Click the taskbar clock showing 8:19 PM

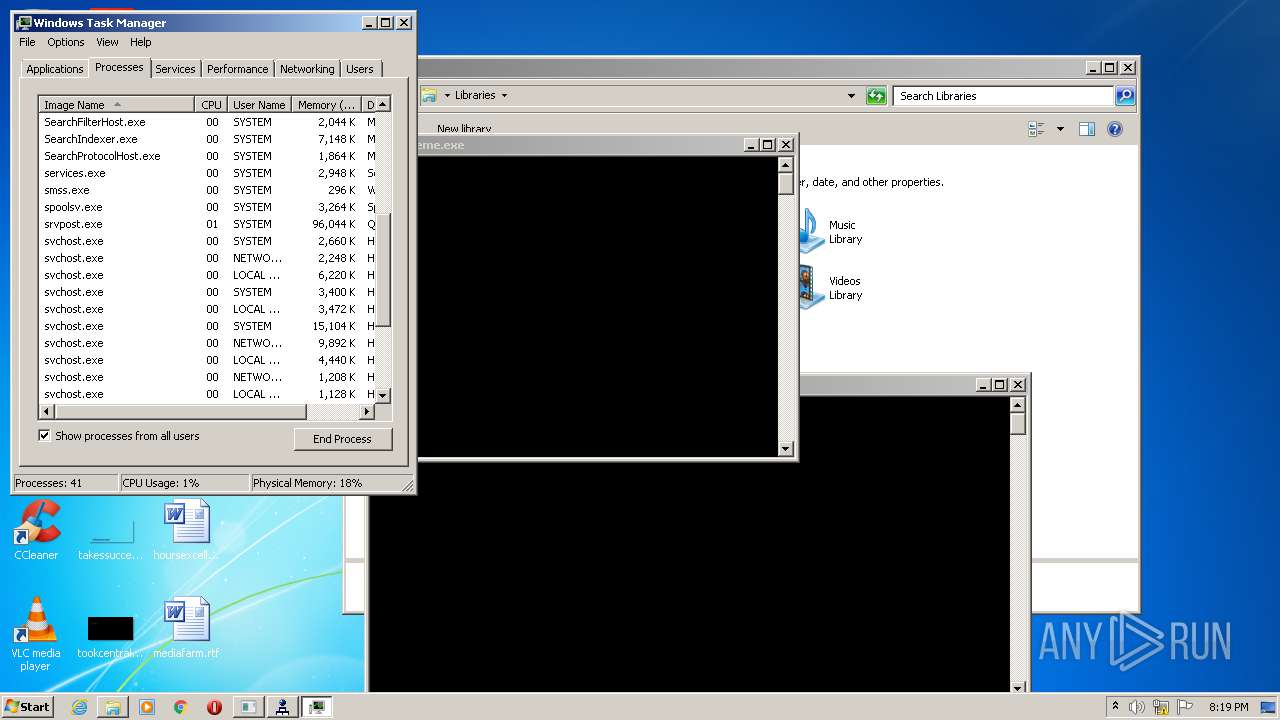[x=1228, y=707]
